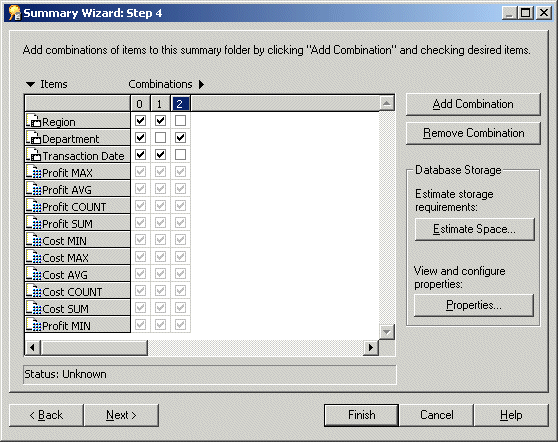
Task: Click the Cost COUNT data item icon
Action: click(35, 291)
